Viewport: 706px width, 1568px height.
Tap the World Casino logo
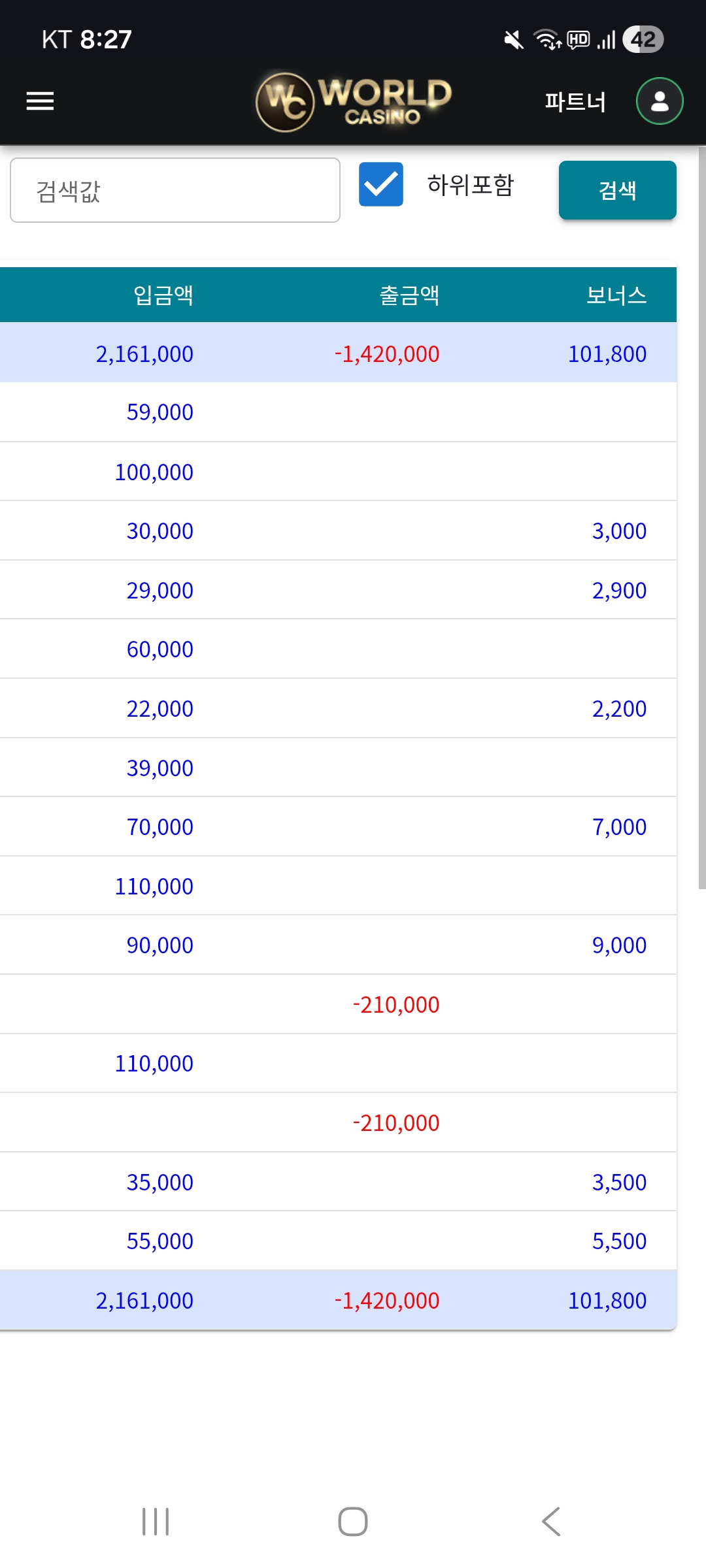click(354, 101)
